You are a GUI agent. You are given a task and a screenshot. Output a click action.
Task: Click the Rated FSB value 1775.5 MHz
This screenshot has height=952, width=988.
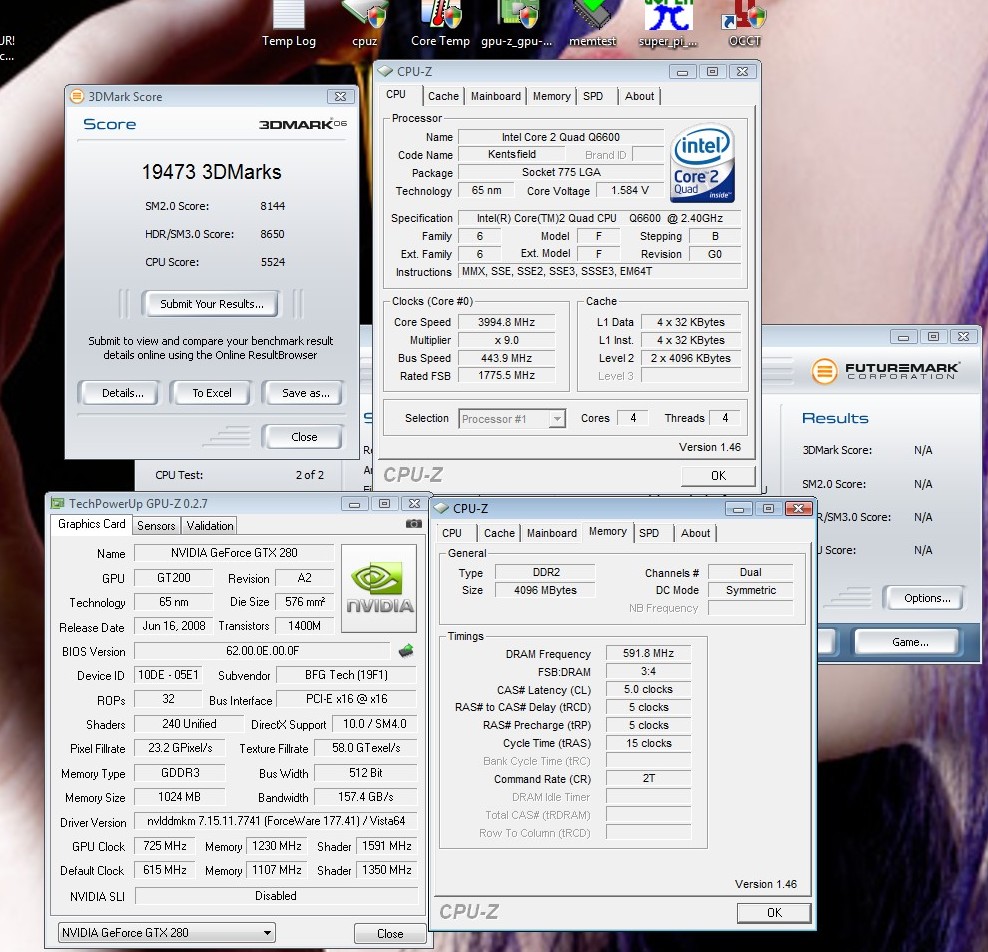[507, 376]
